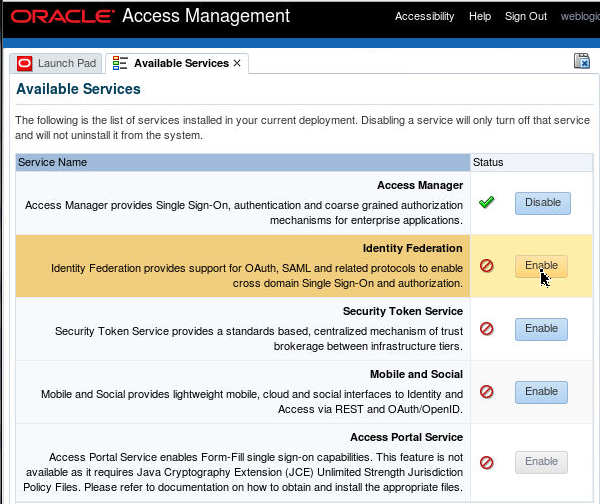Click the Sign Out link
600x504 pixels.
coord(526,17)
